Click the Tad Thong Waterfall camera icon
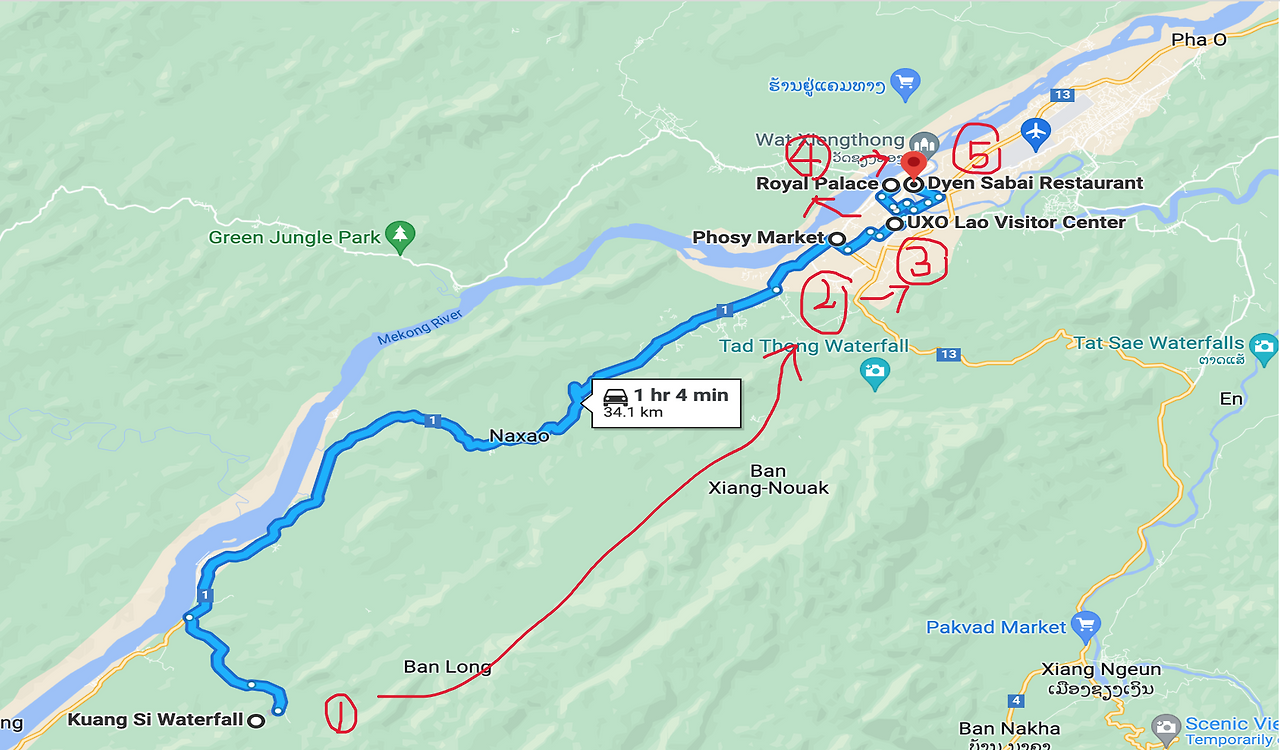Image resolution: width=1280 pixels, height=750 pixels. [x=874, y=375]
